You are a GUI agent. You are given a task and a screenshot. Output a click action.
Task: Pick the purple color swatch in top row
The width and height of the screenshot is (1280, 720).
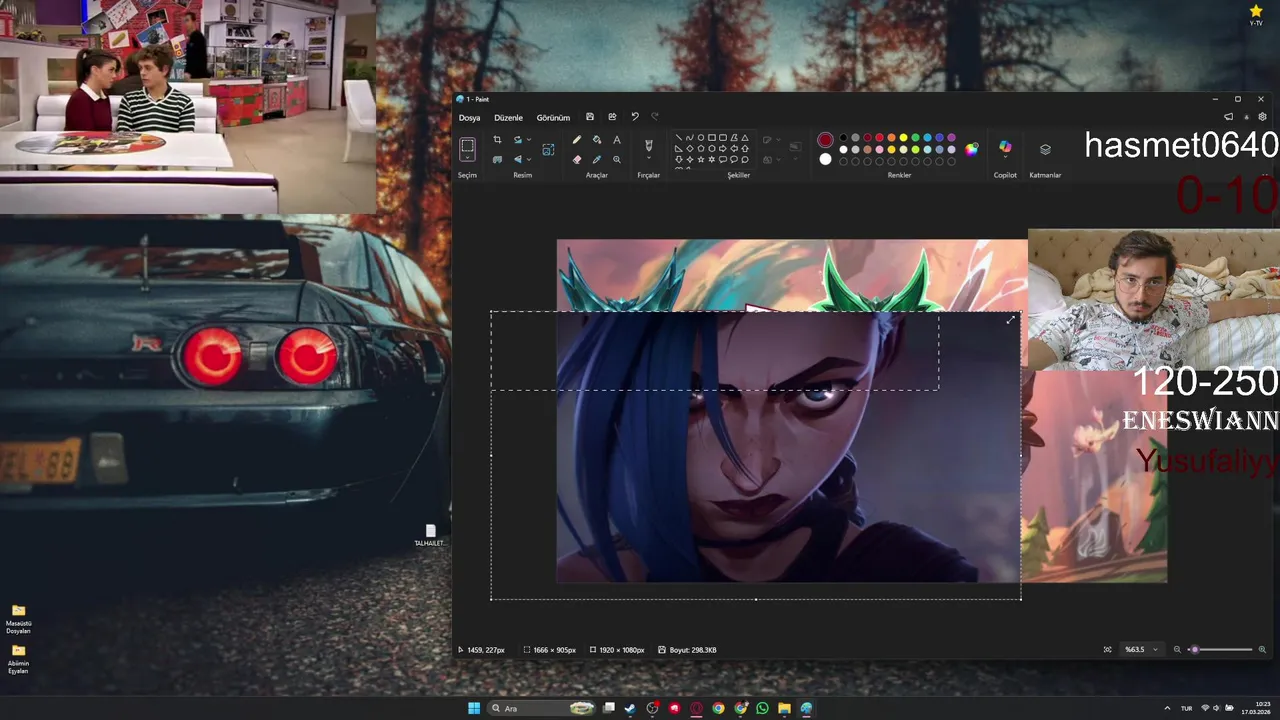(x=951, y=138)
